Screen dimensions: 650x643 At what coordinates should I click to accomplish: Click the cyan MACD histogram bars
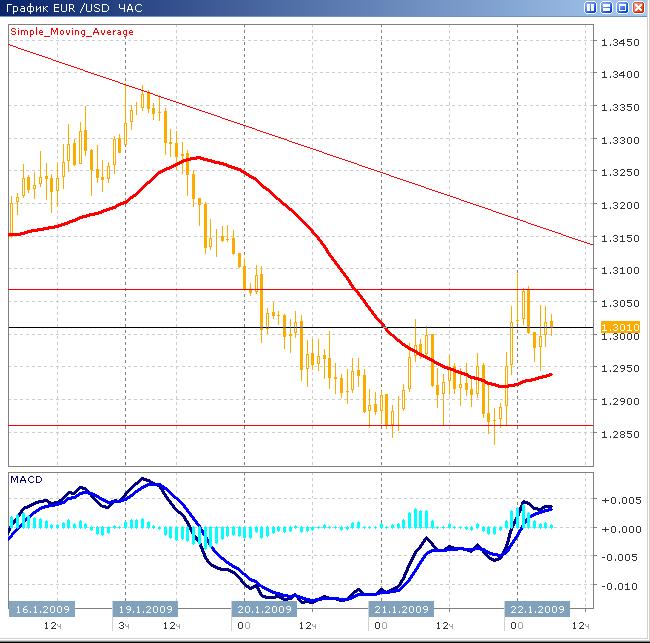(415, 520)
